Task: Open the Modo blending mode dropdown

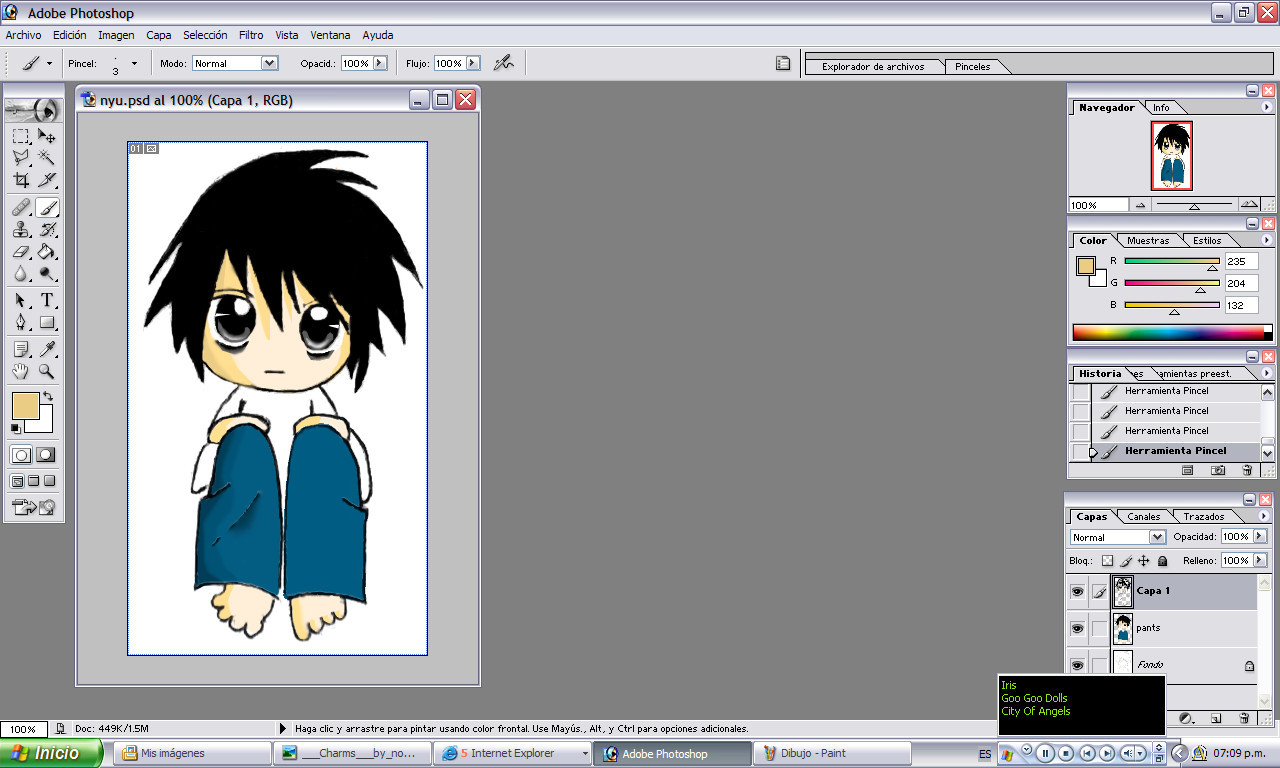Action: point(269,63)
